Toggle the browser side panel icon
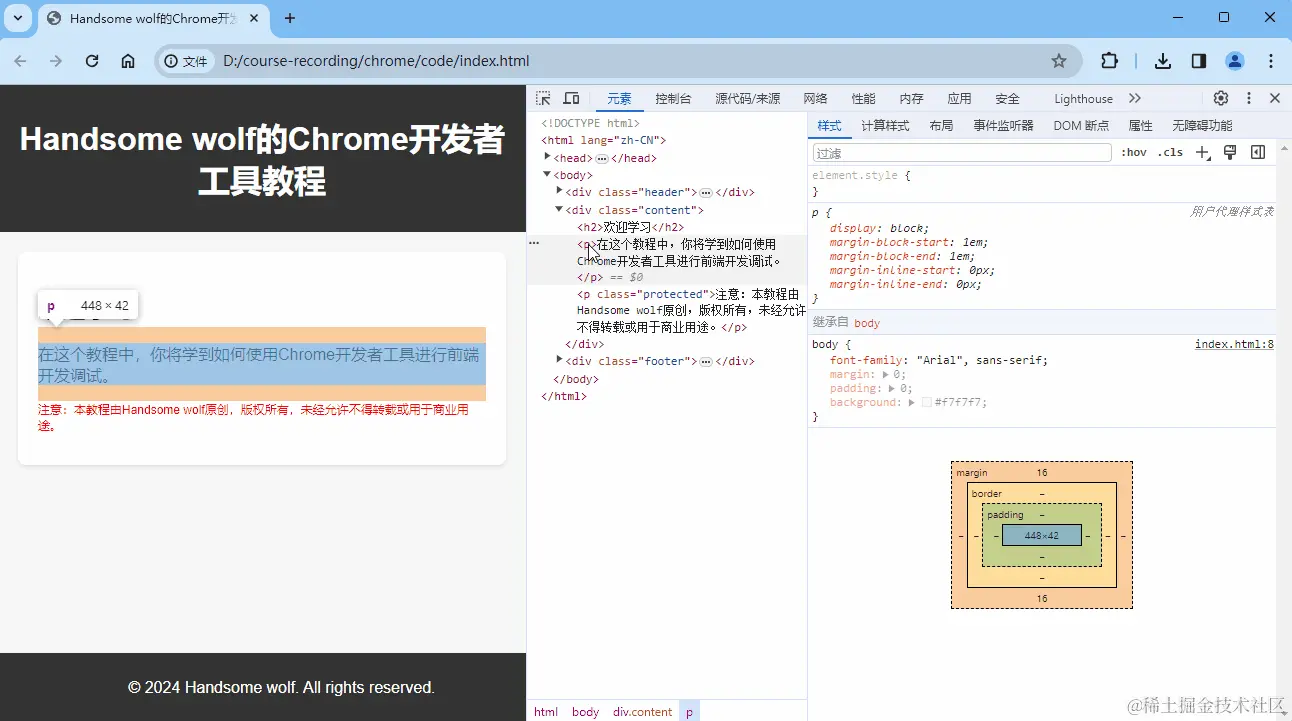The height and width of the screenshot is (721, 1292). tap(1199, 61)
